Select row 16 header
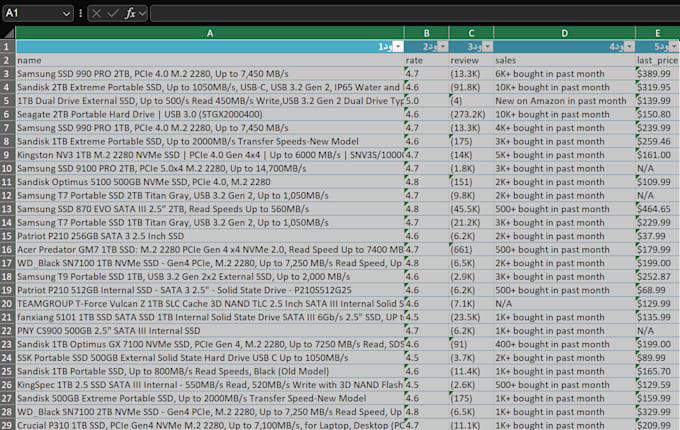The height and width of the screenshot is (430, 680). click(7, 250)
